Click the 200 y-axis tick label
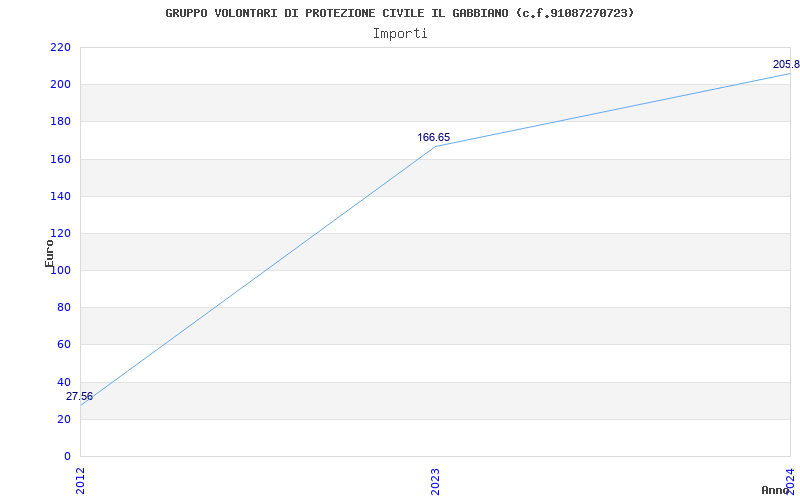The width and height of the screenshot is (800, 500). pyautogui.click(x=60, y=84)
